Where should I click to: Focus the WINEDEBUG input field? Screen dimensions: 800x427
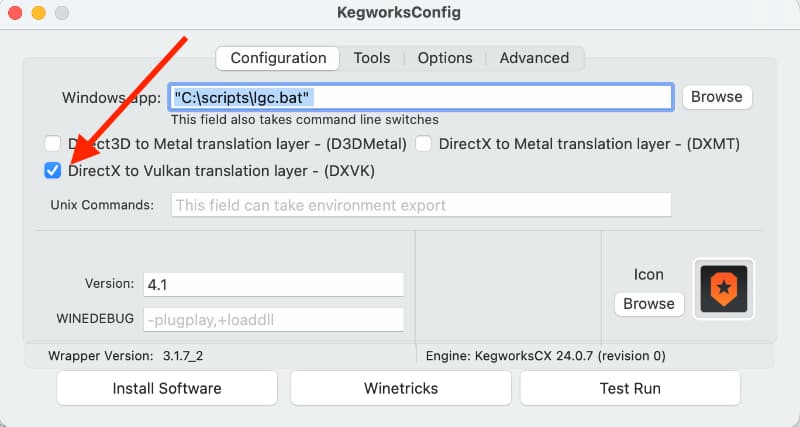273,320
